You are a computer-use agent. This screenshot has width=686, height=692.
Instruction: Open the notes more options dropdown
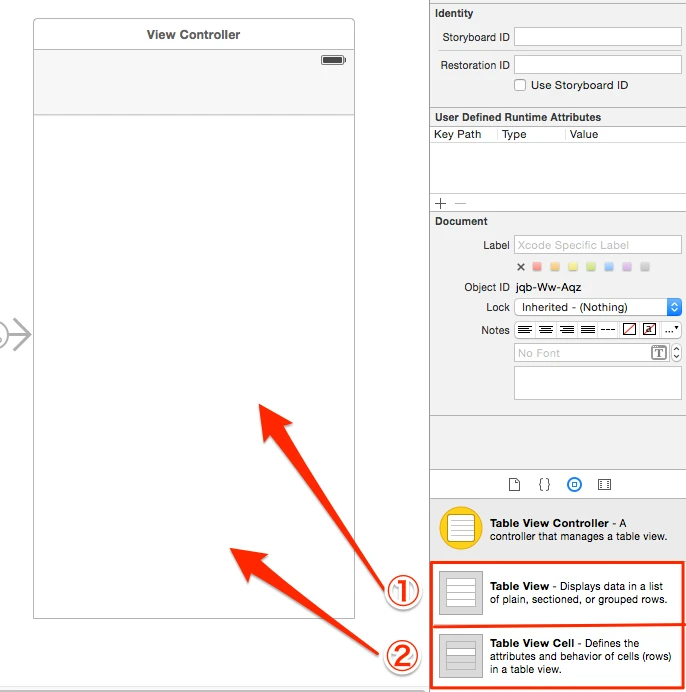[x=671, y=330]
